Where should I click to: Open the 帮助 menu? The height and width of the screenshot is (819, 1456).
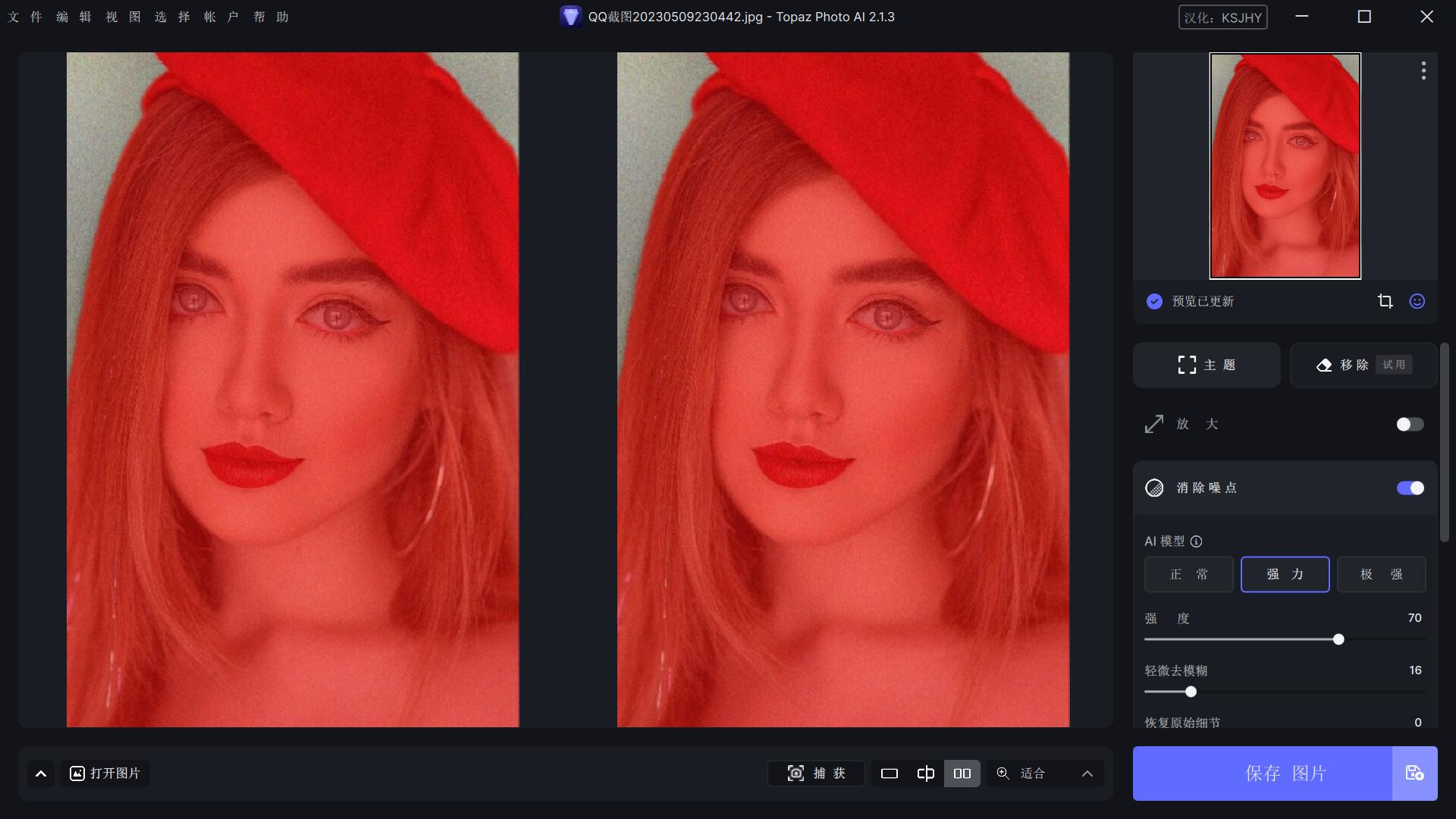coord(271,17)
